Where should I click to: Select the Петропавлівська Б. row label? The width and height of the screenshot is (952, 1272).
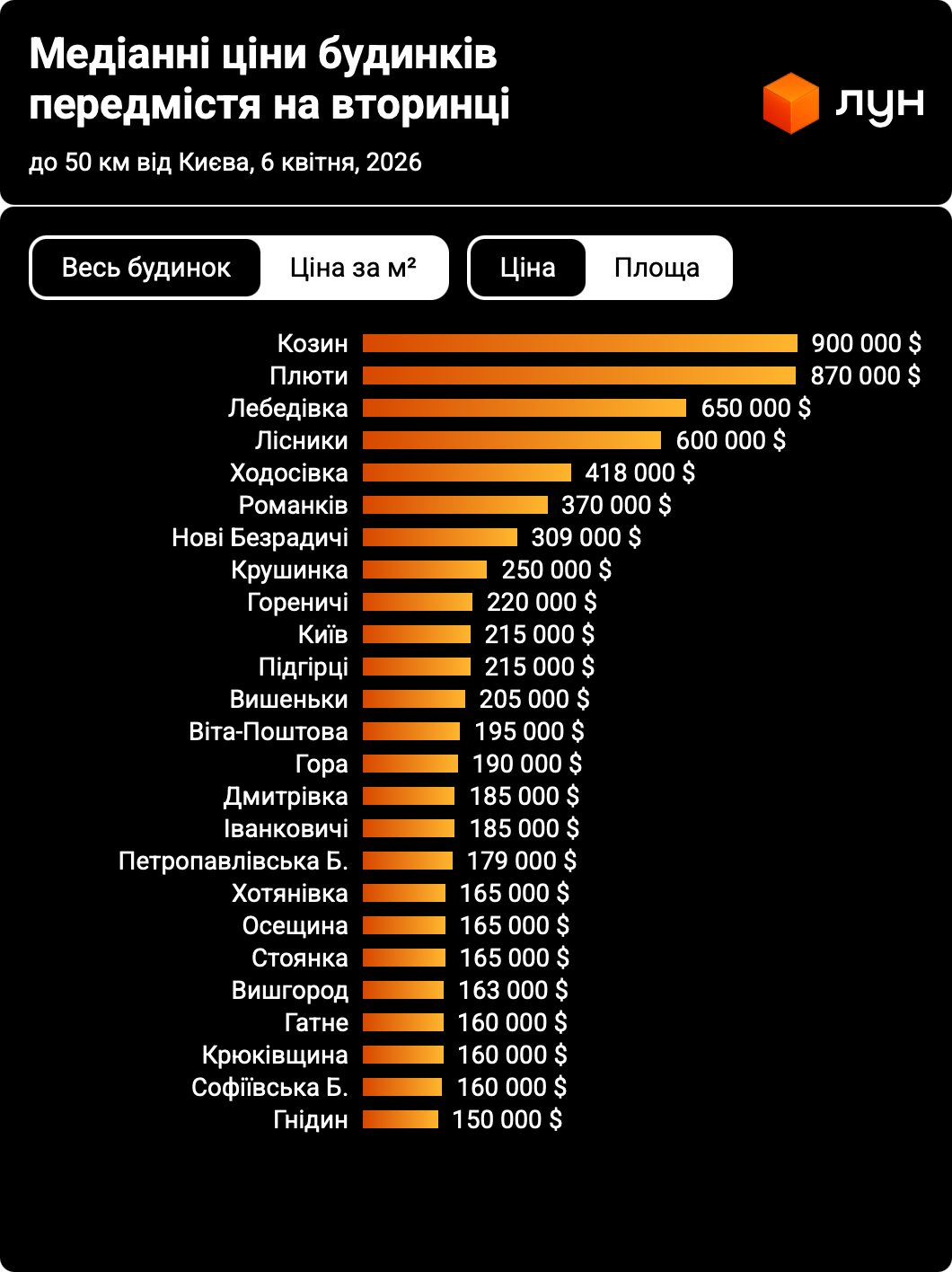pos(233,861)
